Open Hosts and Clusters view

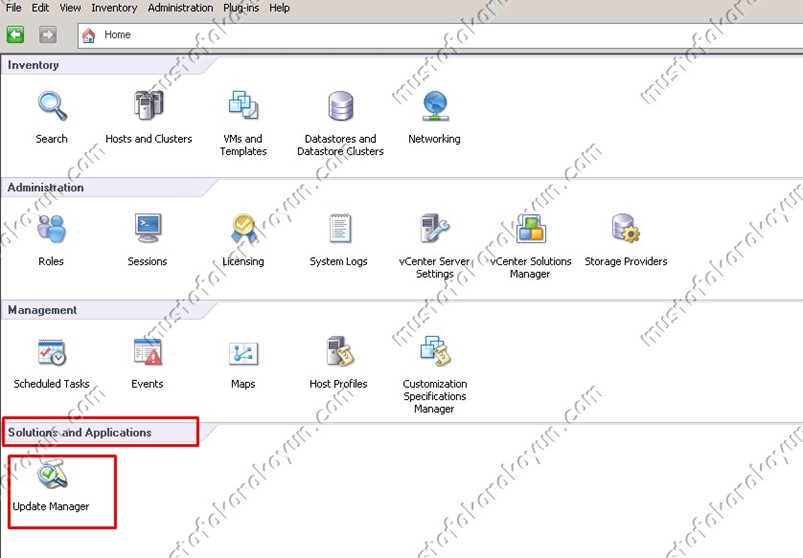point(149,105)
